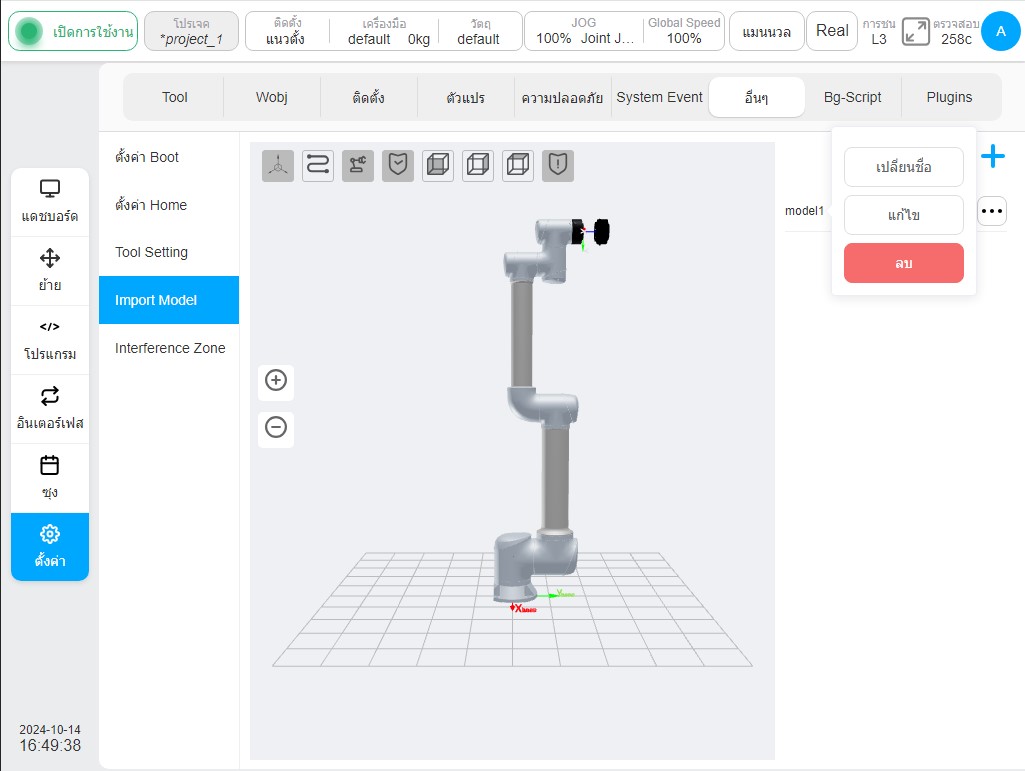
Task: Open the JOG and Global Speed panel
Action: (x=624, y=31)
